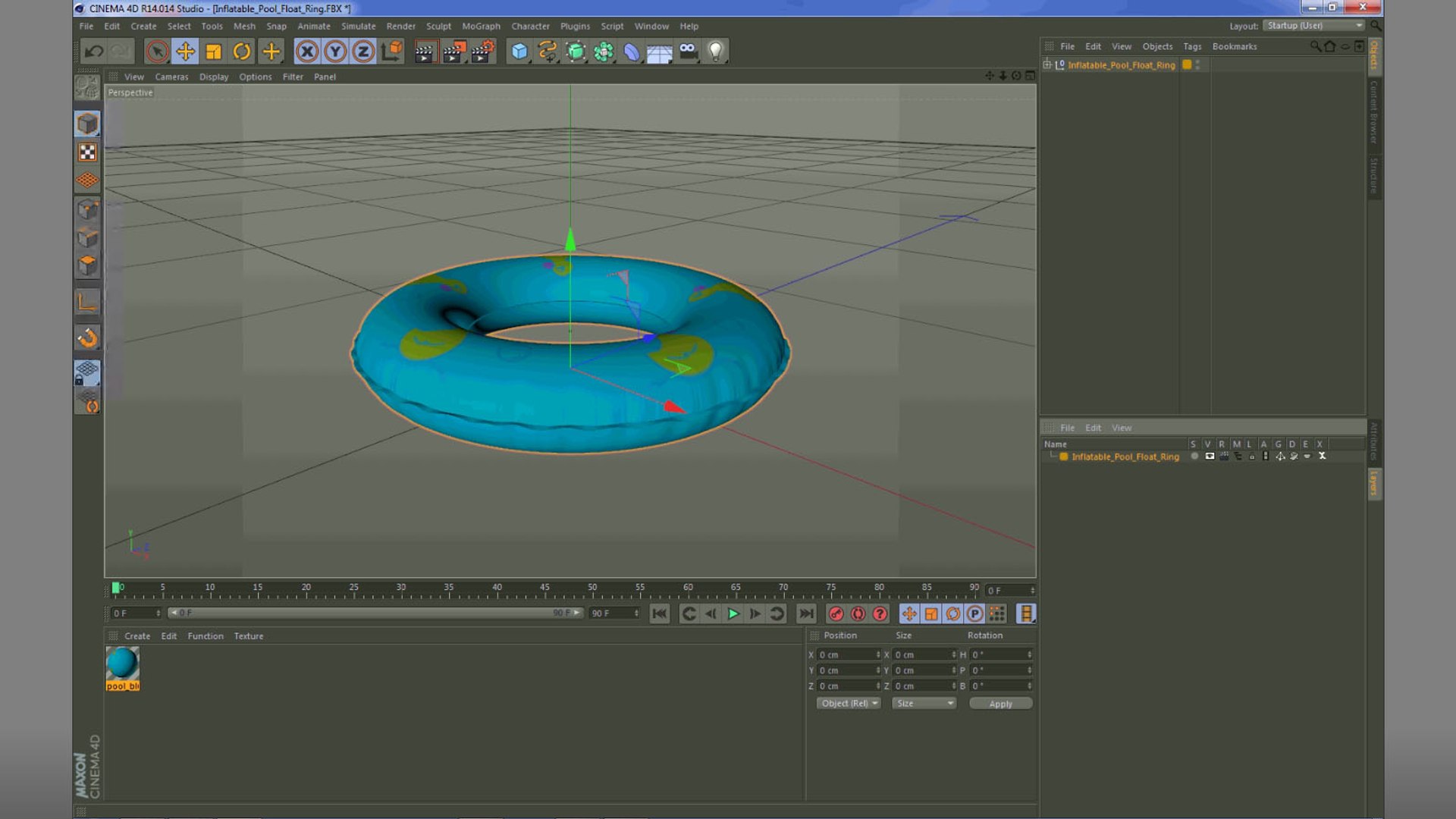Step the Rotation H value arrows
The image size is (1456, 819).
pyautogui.click(x=1029, y=654)
